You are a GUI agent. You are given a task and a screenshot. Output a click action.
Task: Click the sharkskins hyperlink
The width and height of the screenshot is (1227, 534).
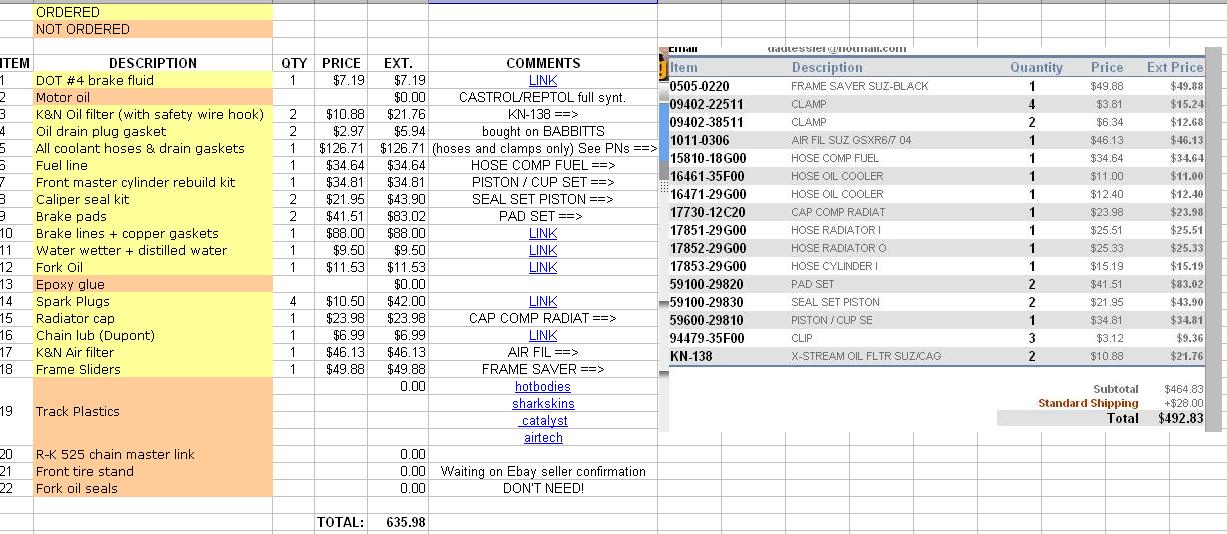point(543,403)
